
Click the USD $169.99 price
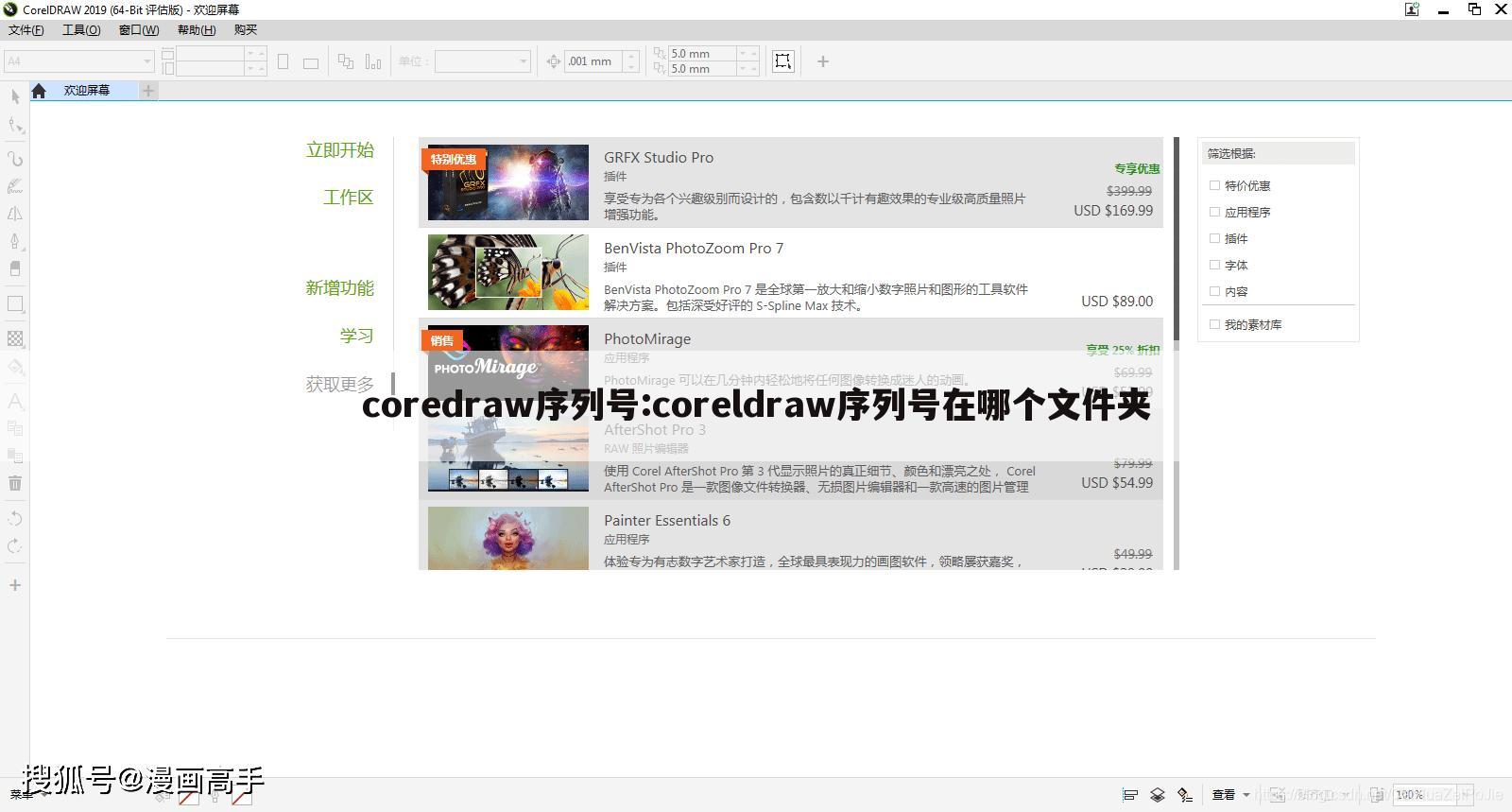pyautogui.click(x=1113, y=211)
